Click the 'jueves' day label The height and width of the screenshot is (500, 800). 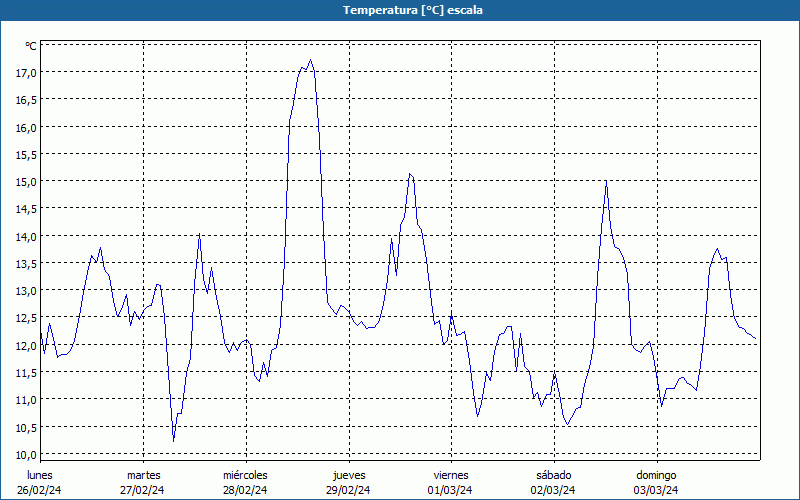point(349,475)
